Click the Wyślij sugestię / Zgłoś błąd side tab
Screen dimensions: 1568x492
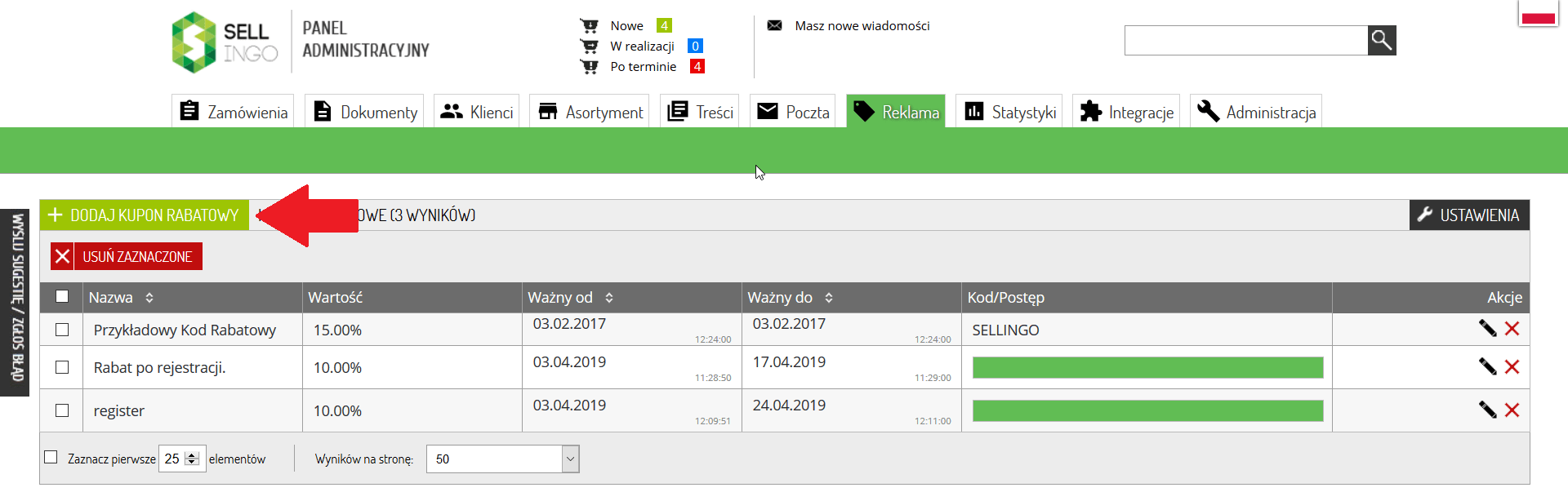[15, 303]
